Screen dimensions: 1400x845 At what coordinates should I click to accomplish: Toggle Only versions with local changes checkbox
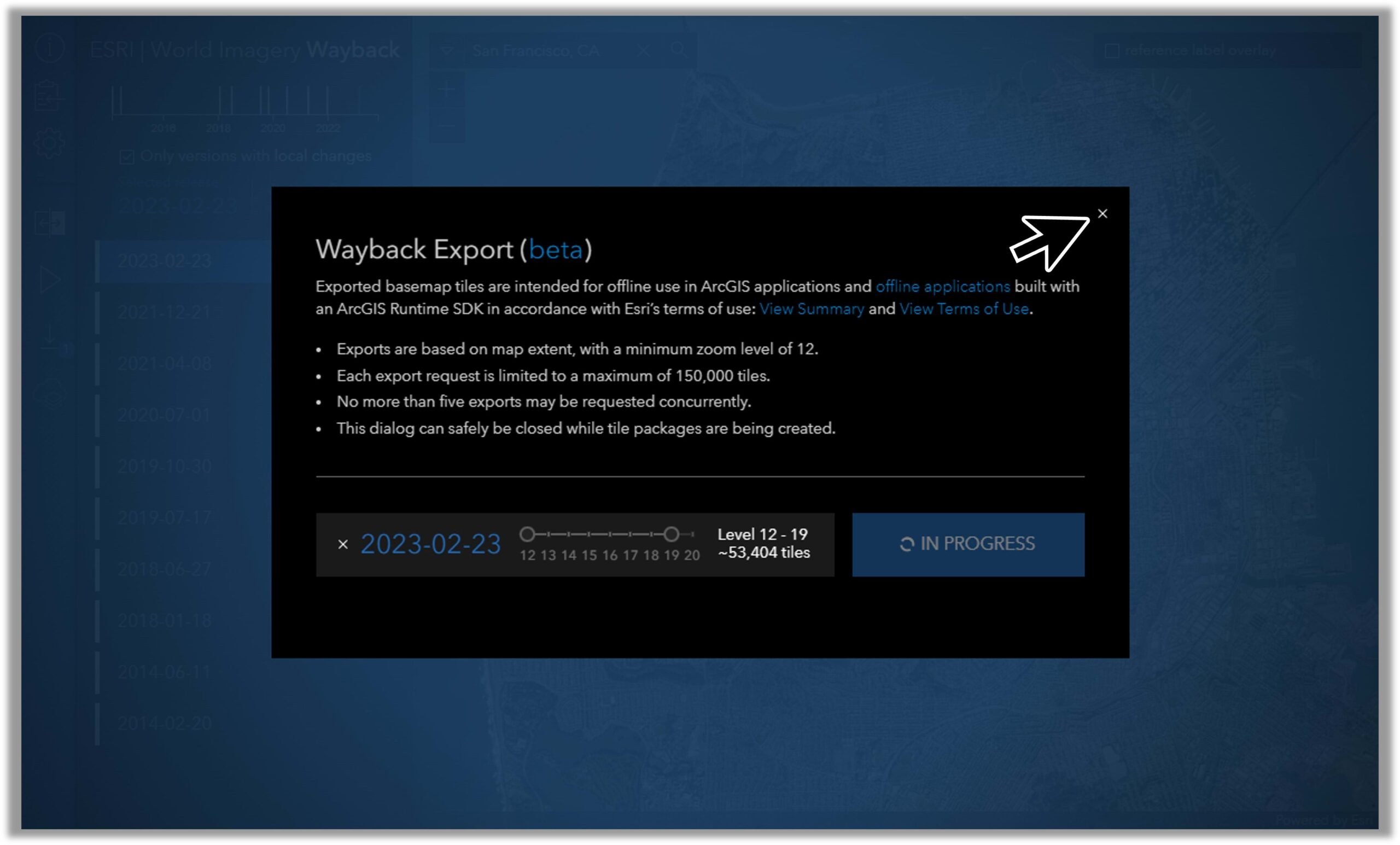pyautogui.click(x=127, y=157)
